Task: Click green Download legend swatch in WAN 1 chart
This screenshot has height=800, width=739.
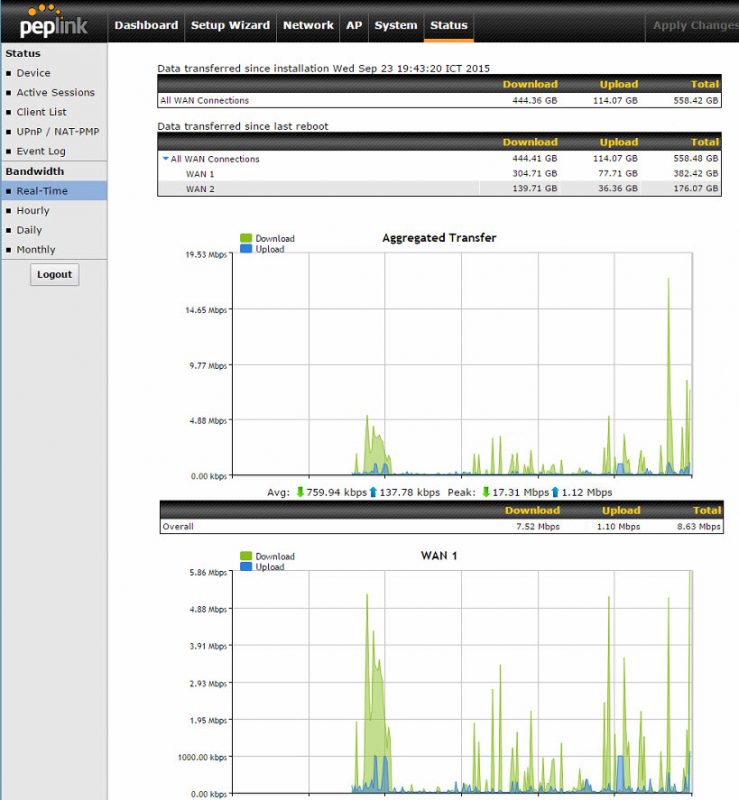Action: (246, 556)
